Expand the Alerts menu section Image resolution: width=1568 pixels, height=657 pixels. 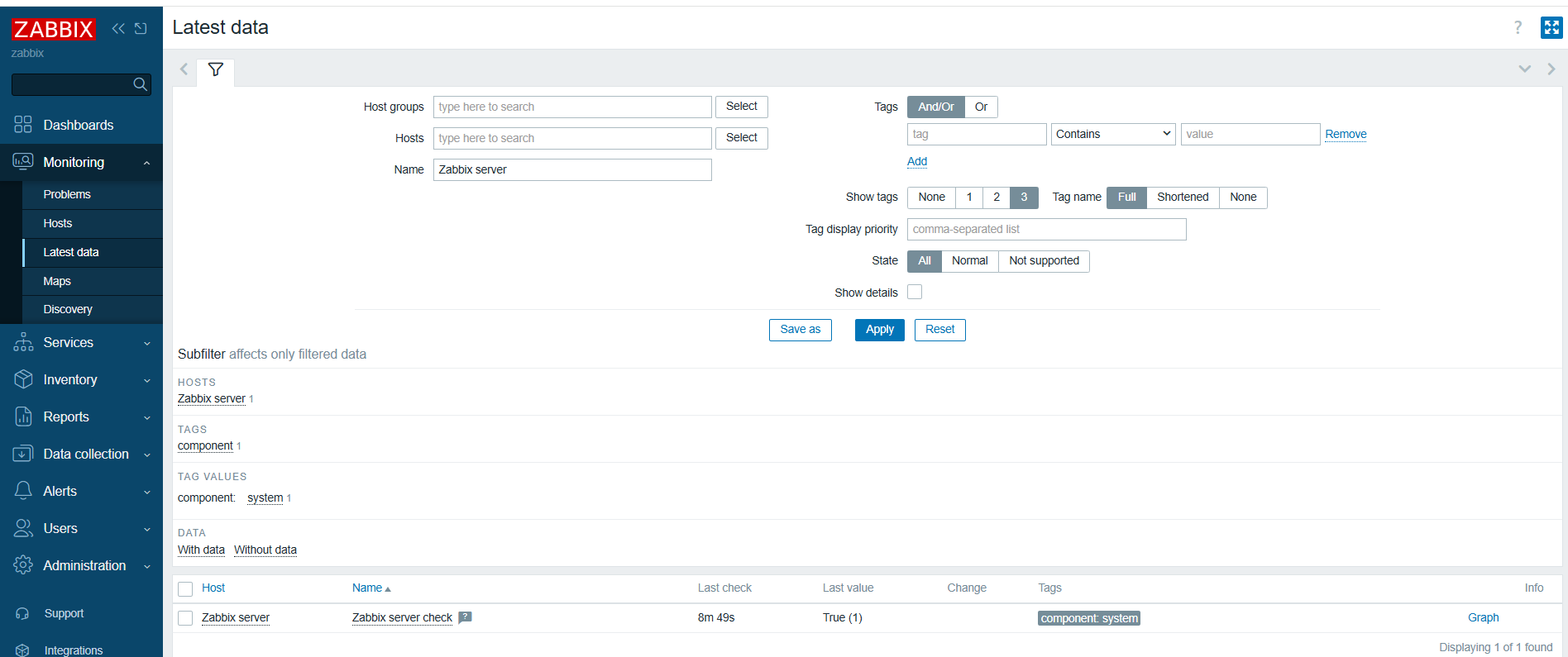pyautogui.click(x=146, y=492)
